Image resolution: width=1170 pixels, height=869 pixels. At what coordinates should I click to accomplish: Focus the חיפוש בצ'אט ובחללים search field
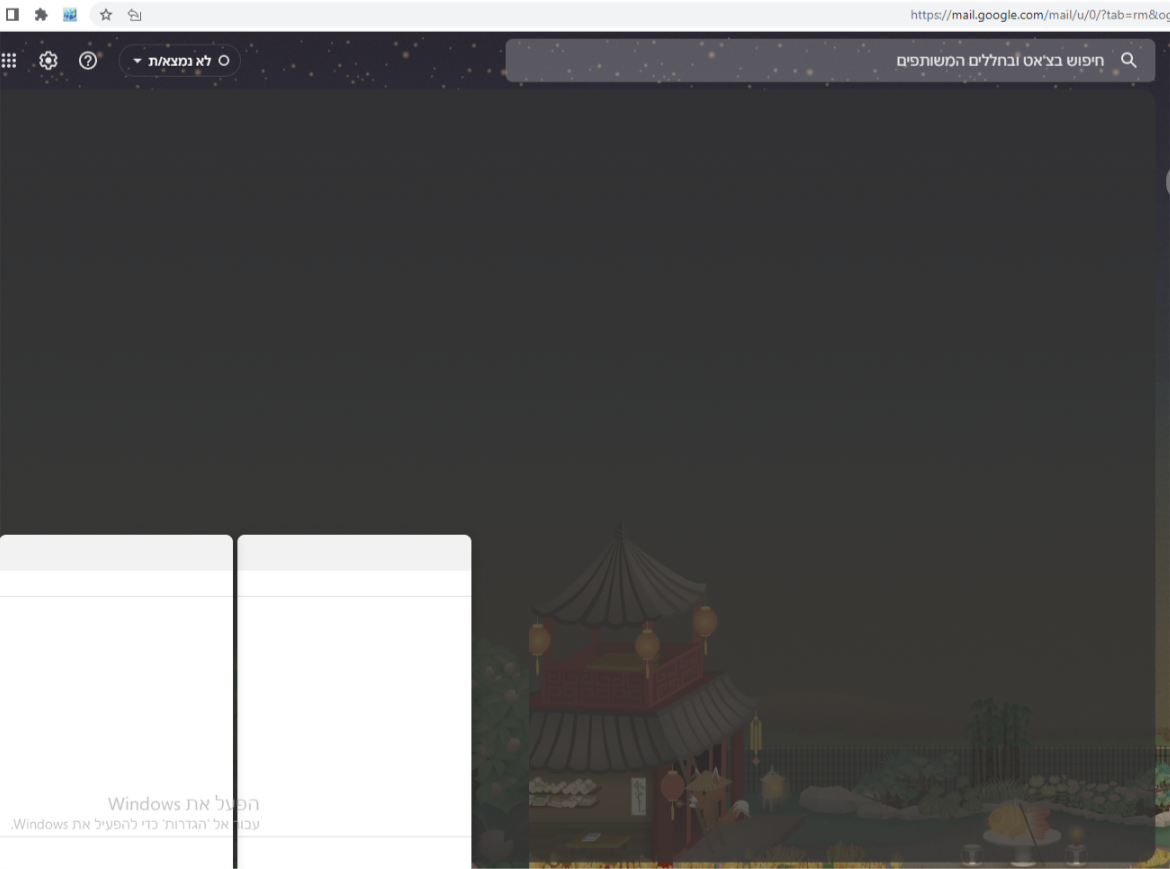(x=830, y=60)
